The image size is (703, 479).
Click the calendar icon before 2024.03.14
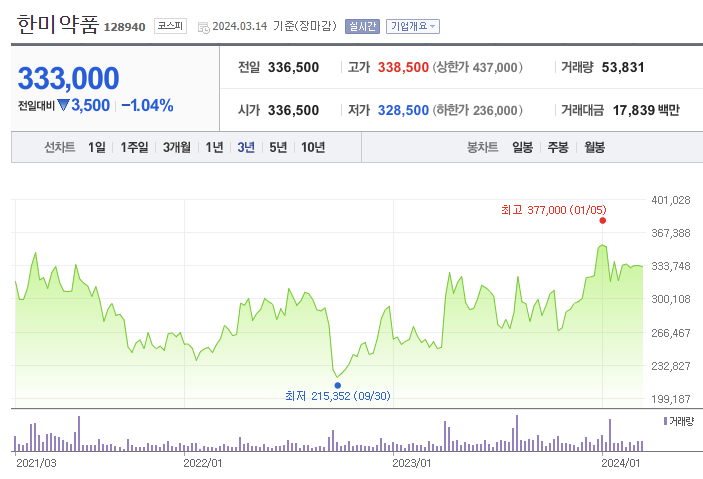(x=204, y=27)
